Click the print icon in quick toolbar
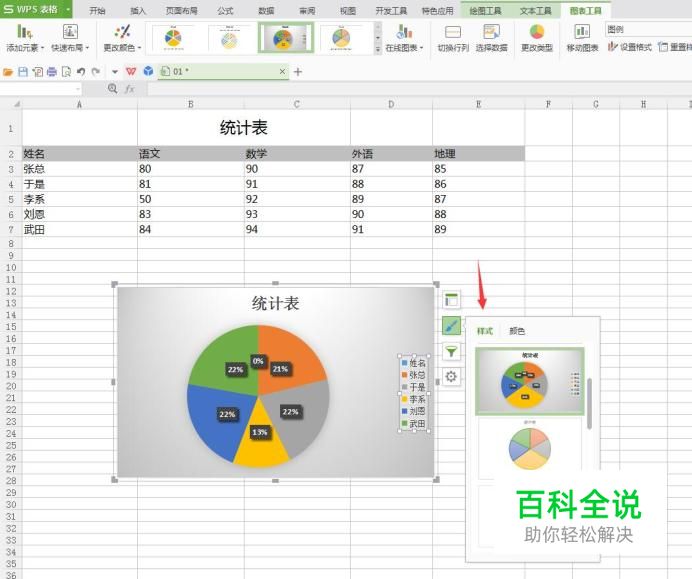This screenshot has width=692, height=579. click(x=52, y=71)
